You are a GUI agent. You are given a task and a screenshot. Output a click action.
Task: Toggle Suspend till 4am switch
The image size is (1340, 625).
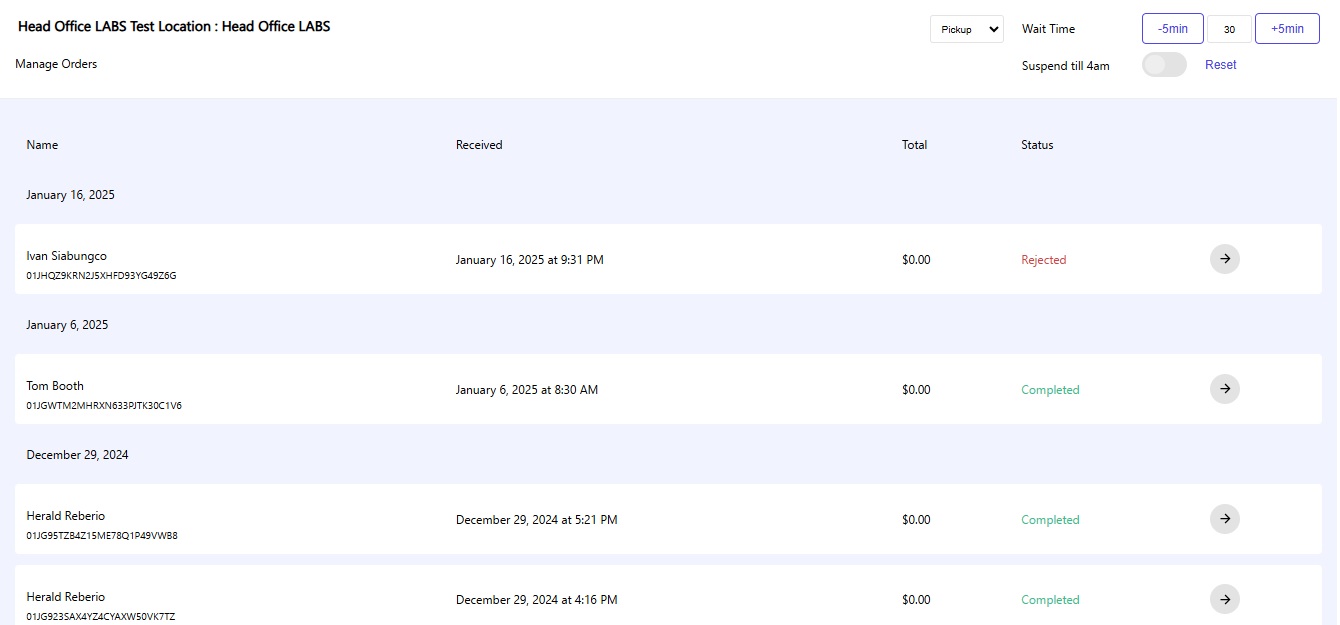click(x=1164, y=65)
